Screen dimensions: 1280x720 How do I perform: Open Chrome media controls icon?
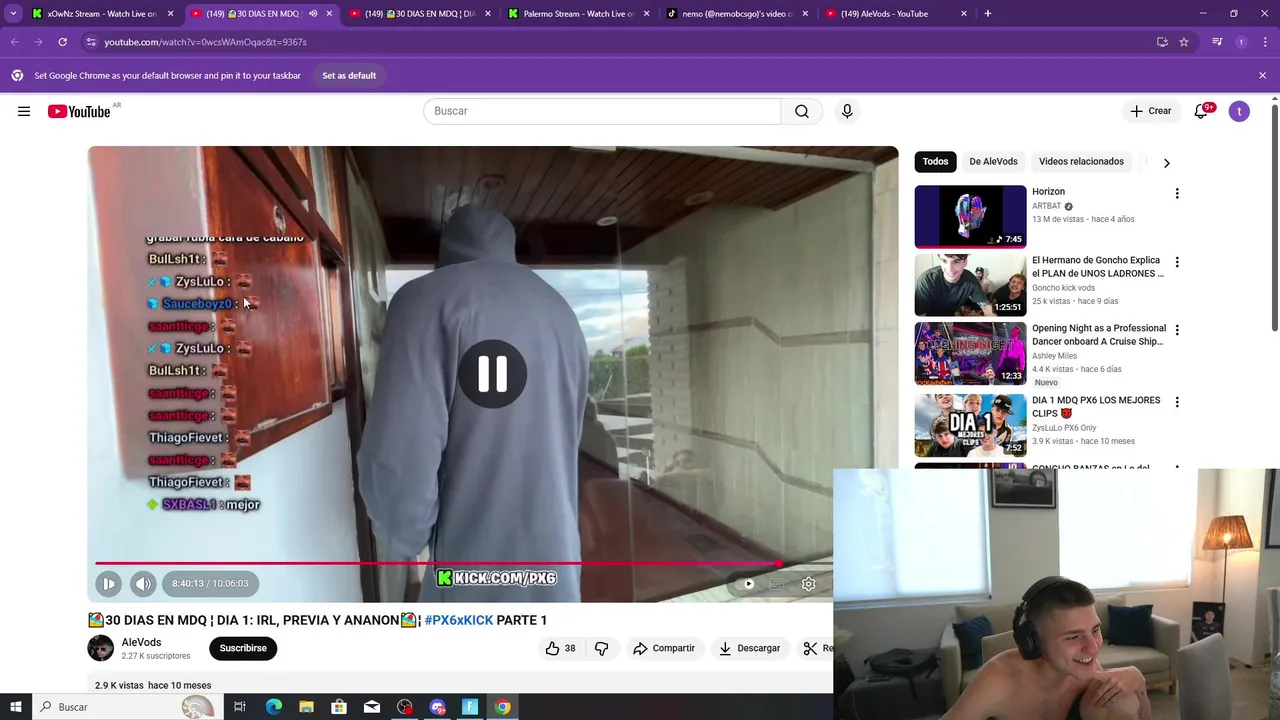click(x=1217, y=42)
